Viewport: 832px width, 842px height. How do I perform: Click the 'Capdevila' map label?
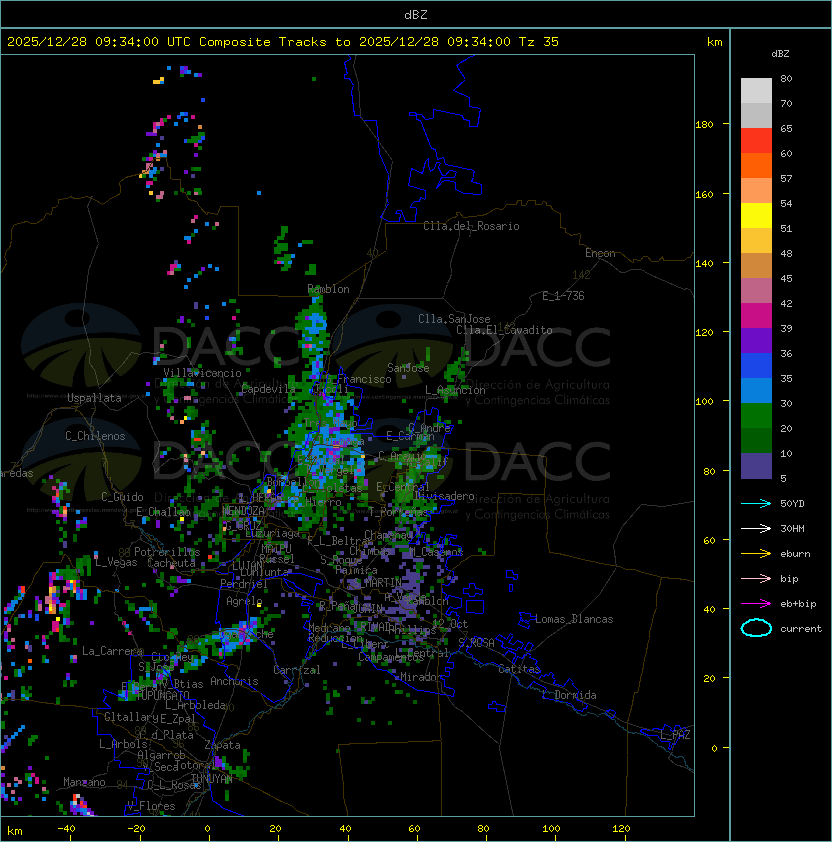[268, 389]
